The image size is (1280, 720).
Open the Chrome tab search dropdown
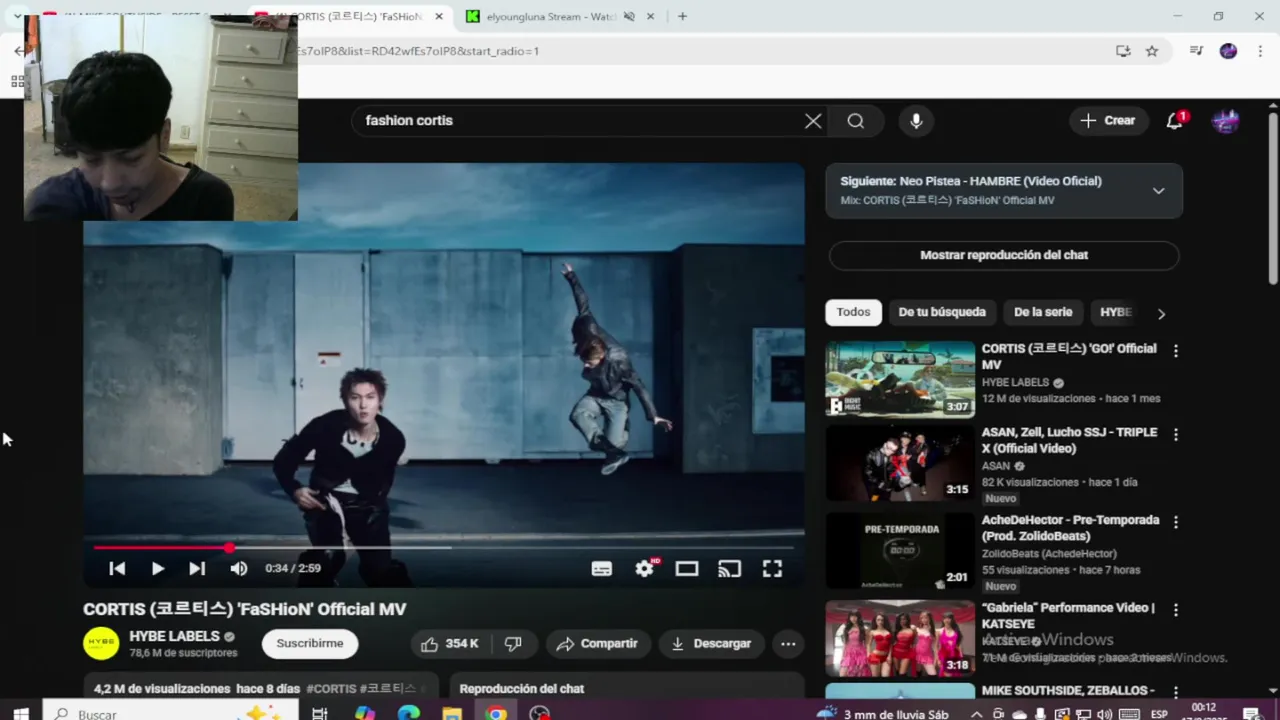click(x=18, y=16)
